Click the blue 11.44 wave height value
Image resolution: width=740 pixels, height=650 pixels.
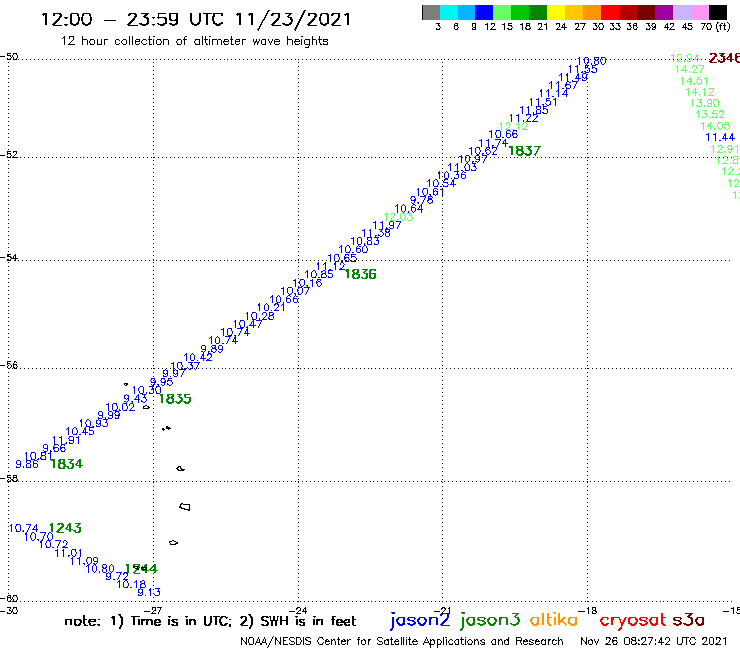[720, 137]
